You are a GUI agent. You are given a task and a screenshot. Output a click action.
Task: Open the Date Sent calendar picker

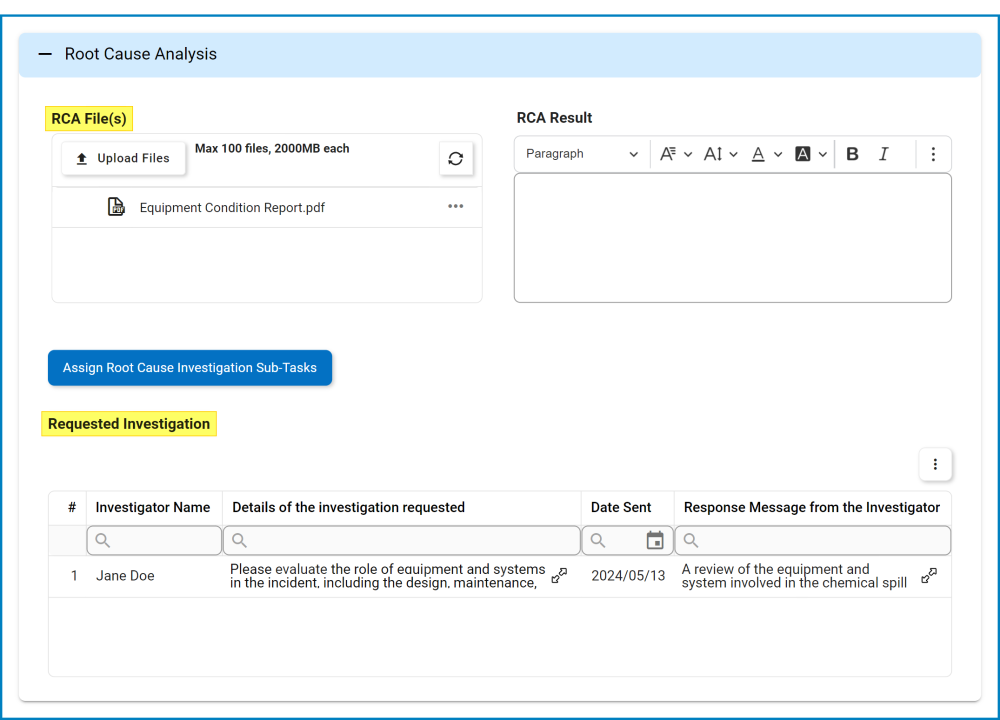coord(655,541)
